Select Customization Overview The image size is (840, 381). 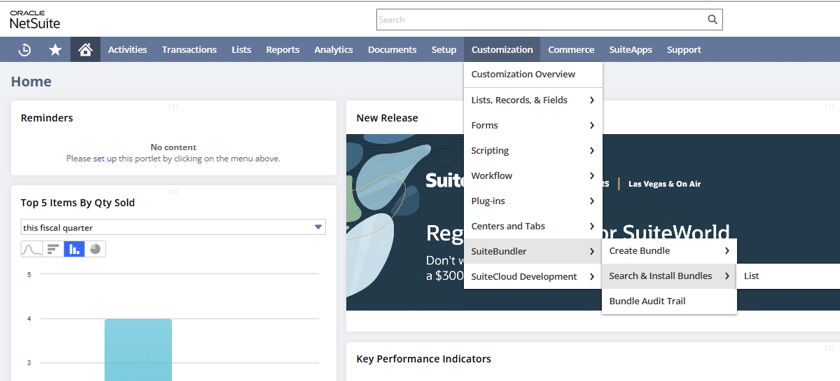click(533, 74)
